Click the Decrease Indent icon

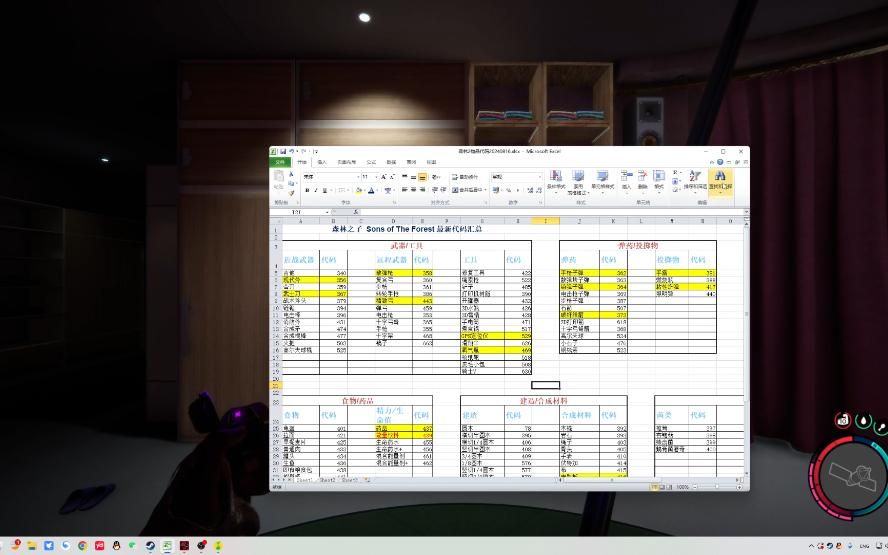click(434, 190)
